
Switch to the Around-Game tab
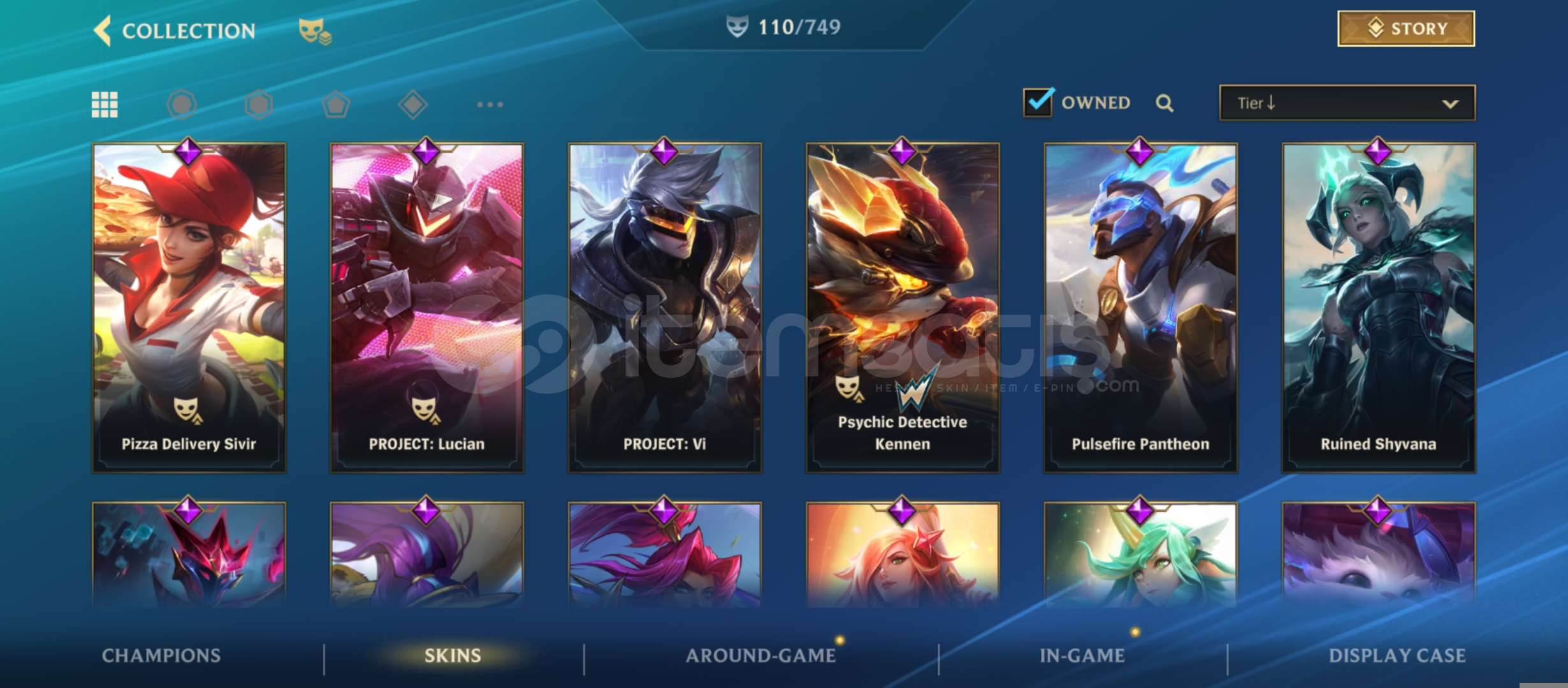pyautogui.click(x=760, y=656)
